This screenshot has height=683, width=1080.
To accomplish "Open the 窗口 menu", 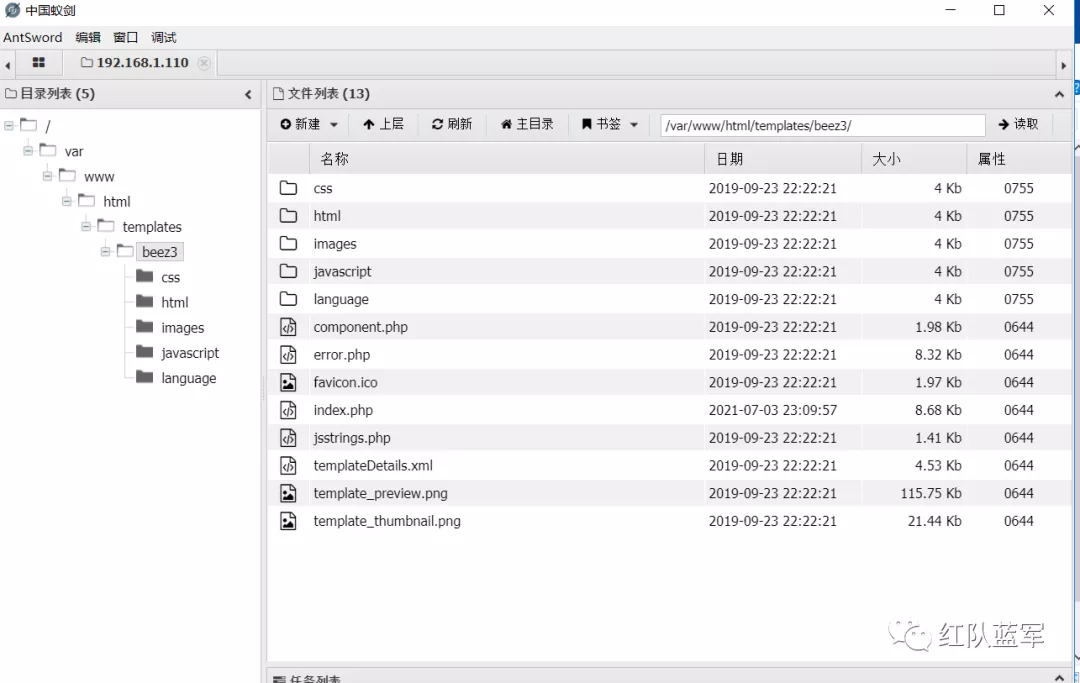I will pos(125,37).
